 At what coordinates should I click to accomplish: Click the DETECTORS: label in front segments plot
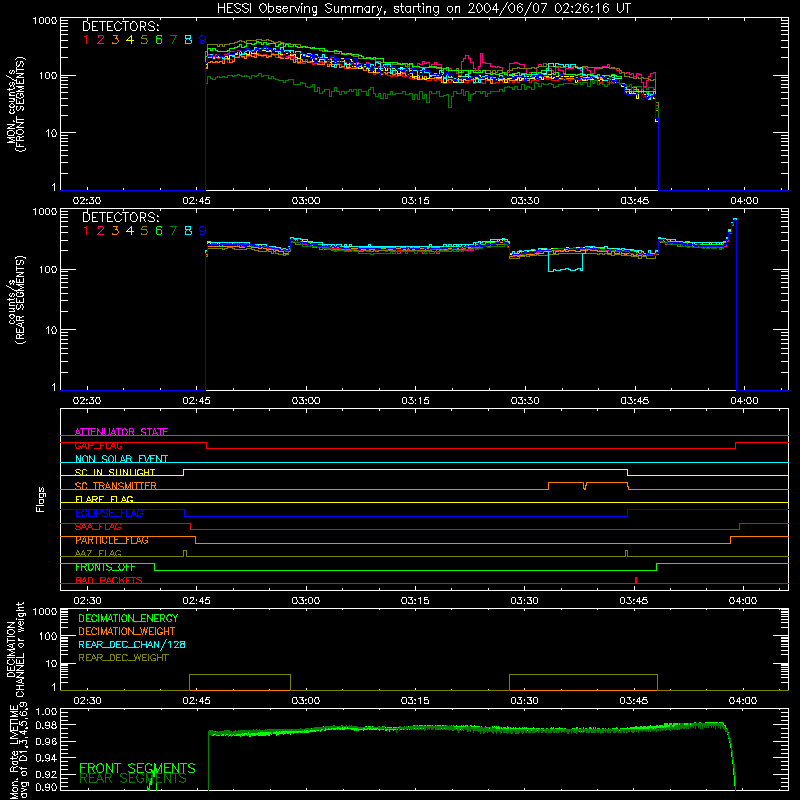click(120, 26)
